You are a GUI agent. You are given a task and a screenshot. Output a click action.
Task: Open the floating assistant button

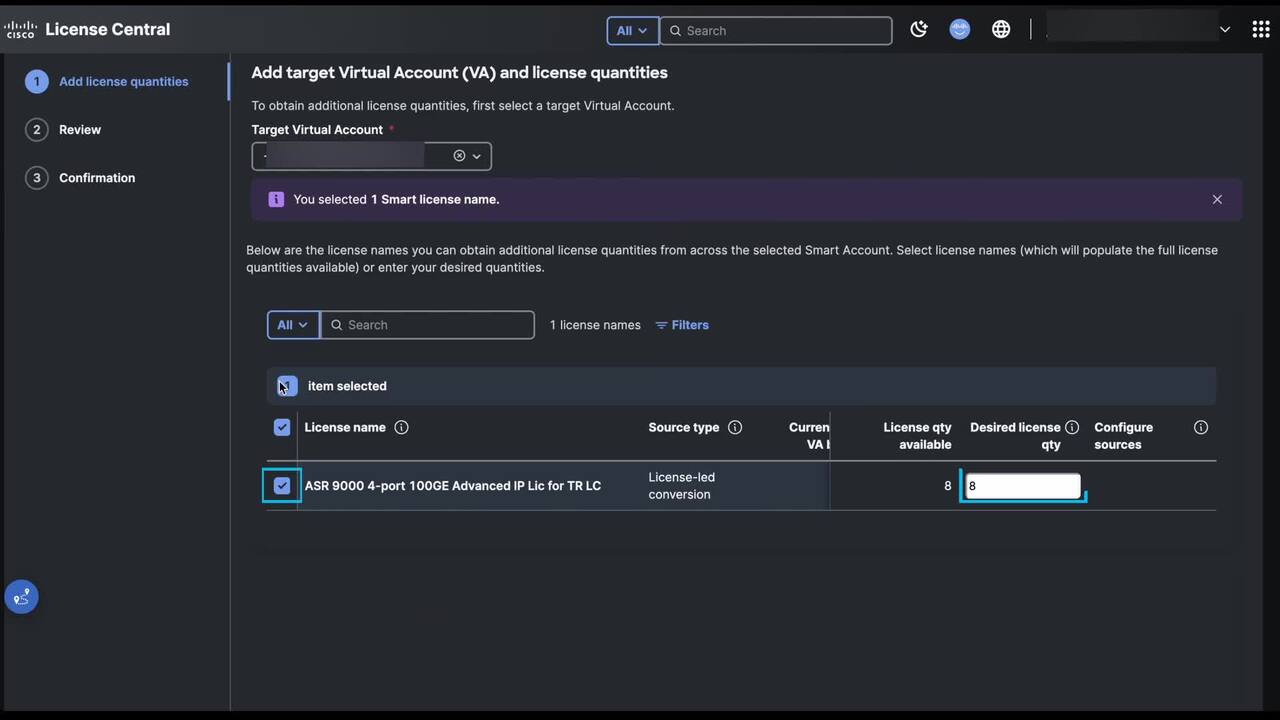click(x=21, y=597)
